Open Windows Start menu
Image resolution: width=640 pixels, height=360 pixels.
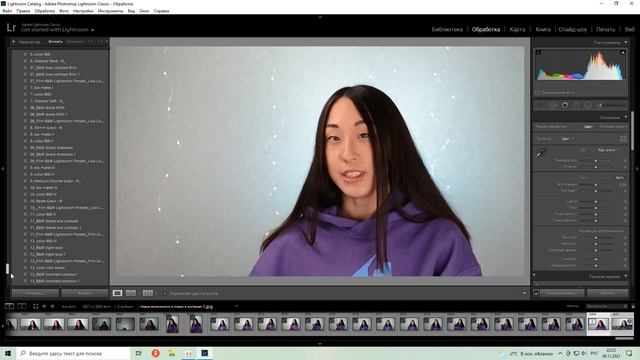[x=8, y=353]
